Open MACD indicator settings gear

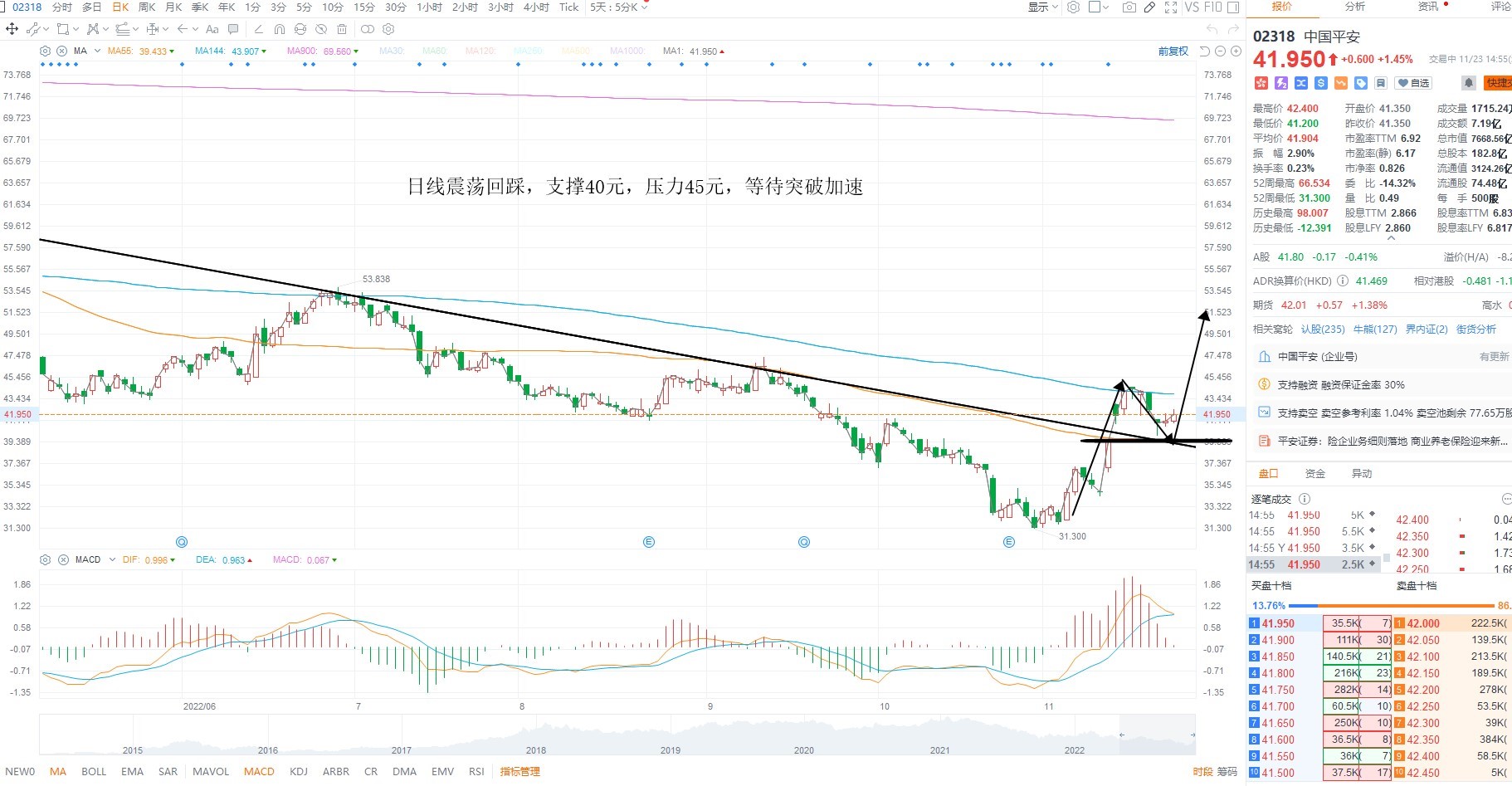(x=46, y=559)
